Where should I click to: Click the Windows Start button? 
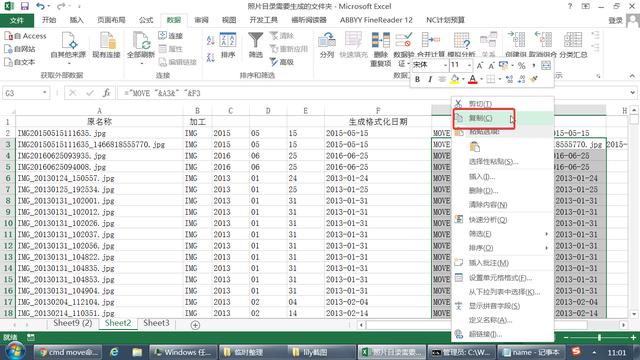(x=15, y=351)
